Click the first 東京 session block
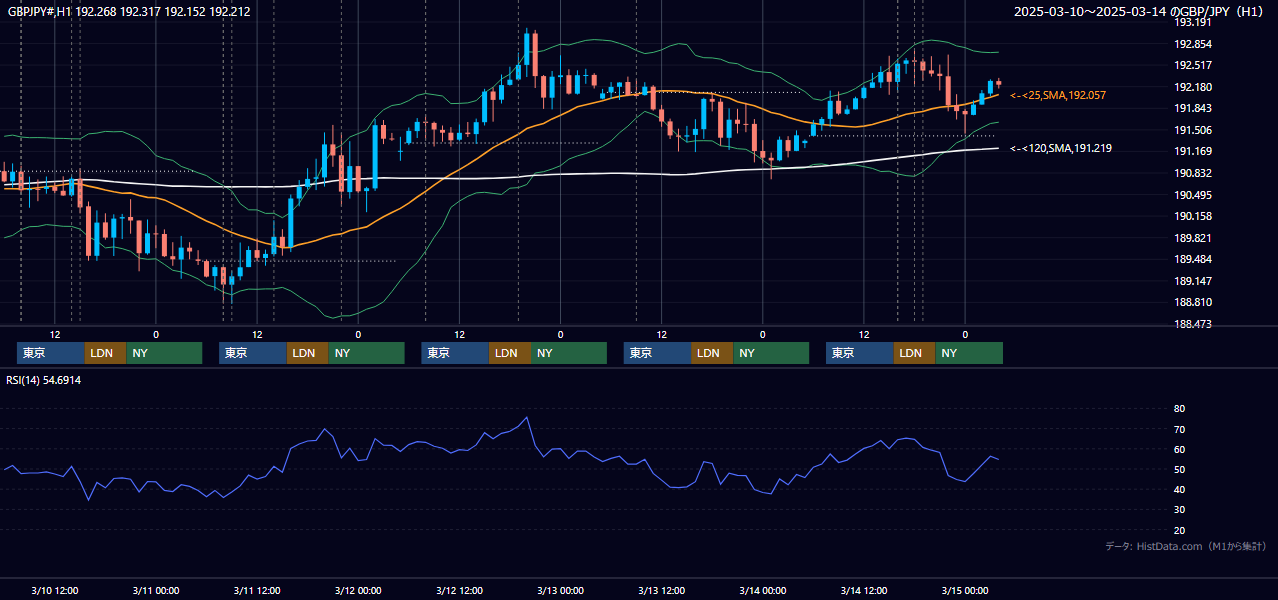The image size is (1278, 600). coord(50,353)
